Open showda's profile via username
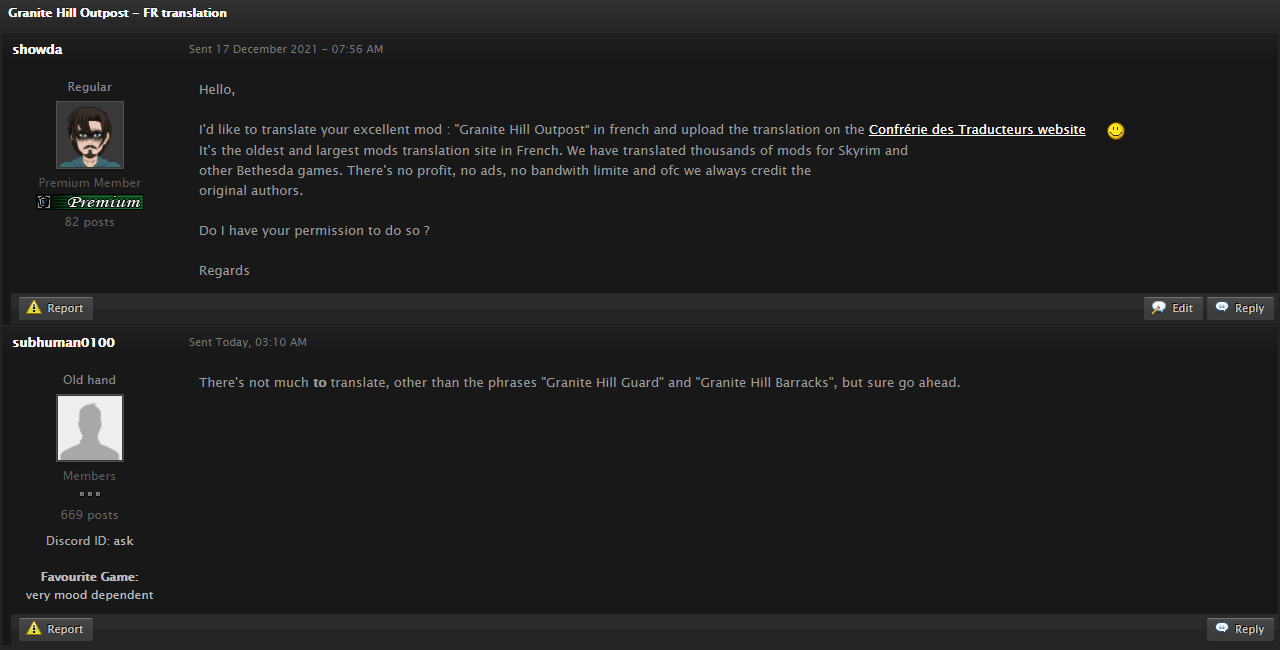The width and height of the screenshot is (1280, 650). coord(37,49)
